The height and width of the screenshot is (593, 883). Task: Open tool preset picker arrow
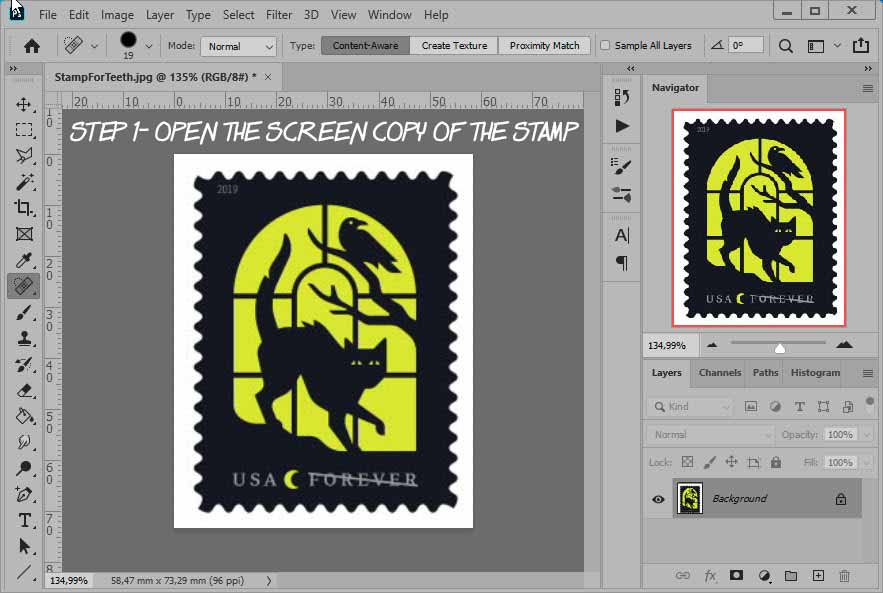coord(94,46)
